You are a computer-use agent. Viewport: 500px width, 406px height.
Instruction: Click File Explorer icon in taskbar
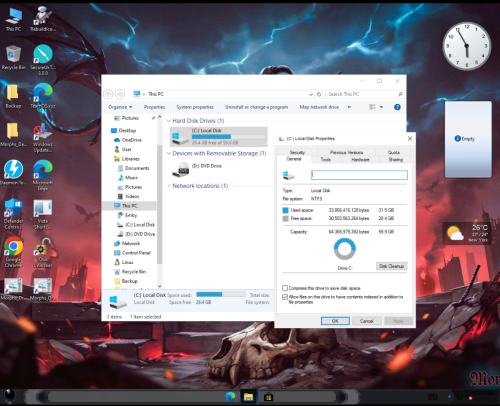point(248,397)
